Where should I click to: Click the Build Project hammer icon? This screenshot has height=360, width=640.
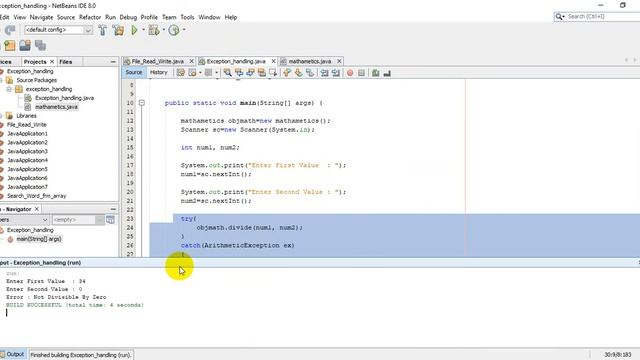point(102,30)
